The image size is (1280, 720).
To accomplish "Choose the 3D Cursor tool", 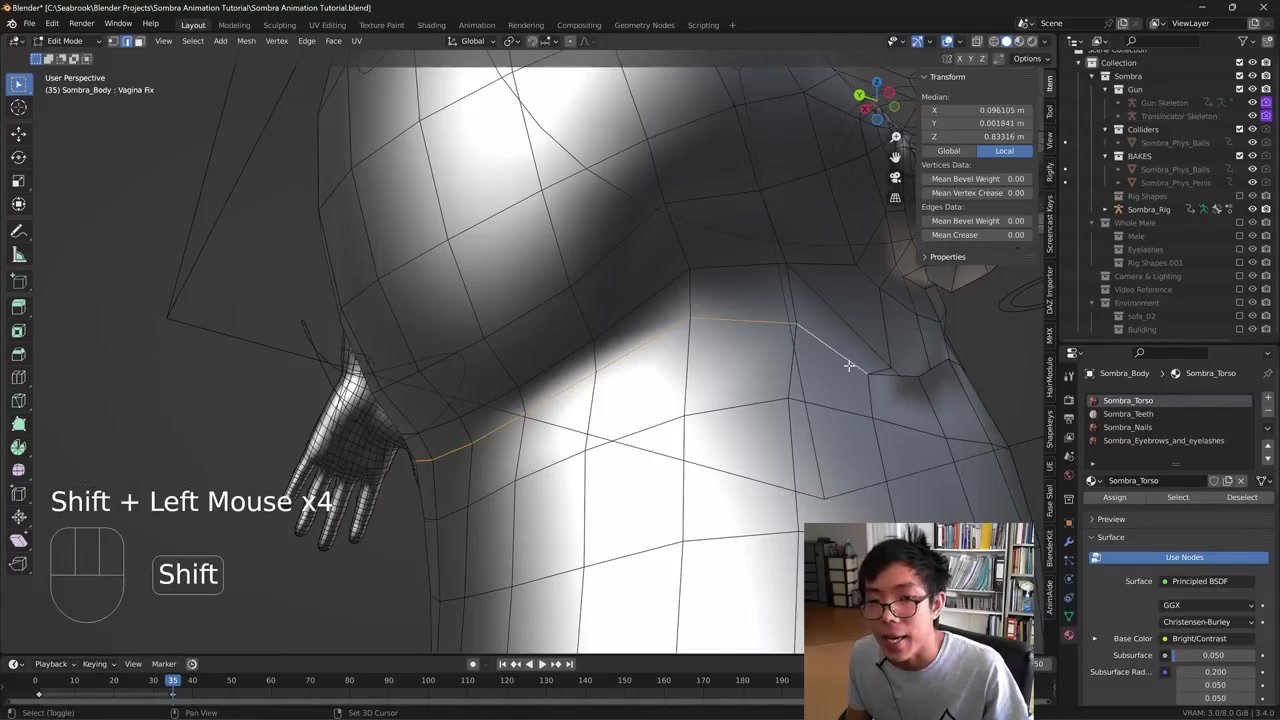I will pyautogui.click(x=18, y=108).
